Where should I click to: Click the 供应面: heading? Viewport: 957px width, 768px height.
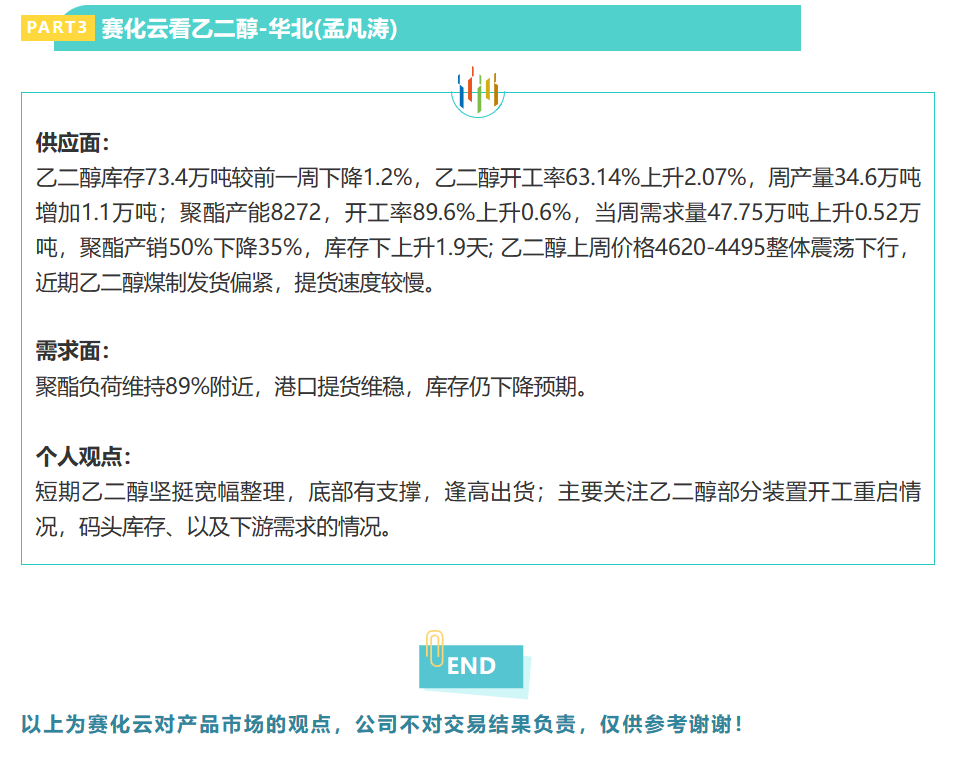pos(72,143)
